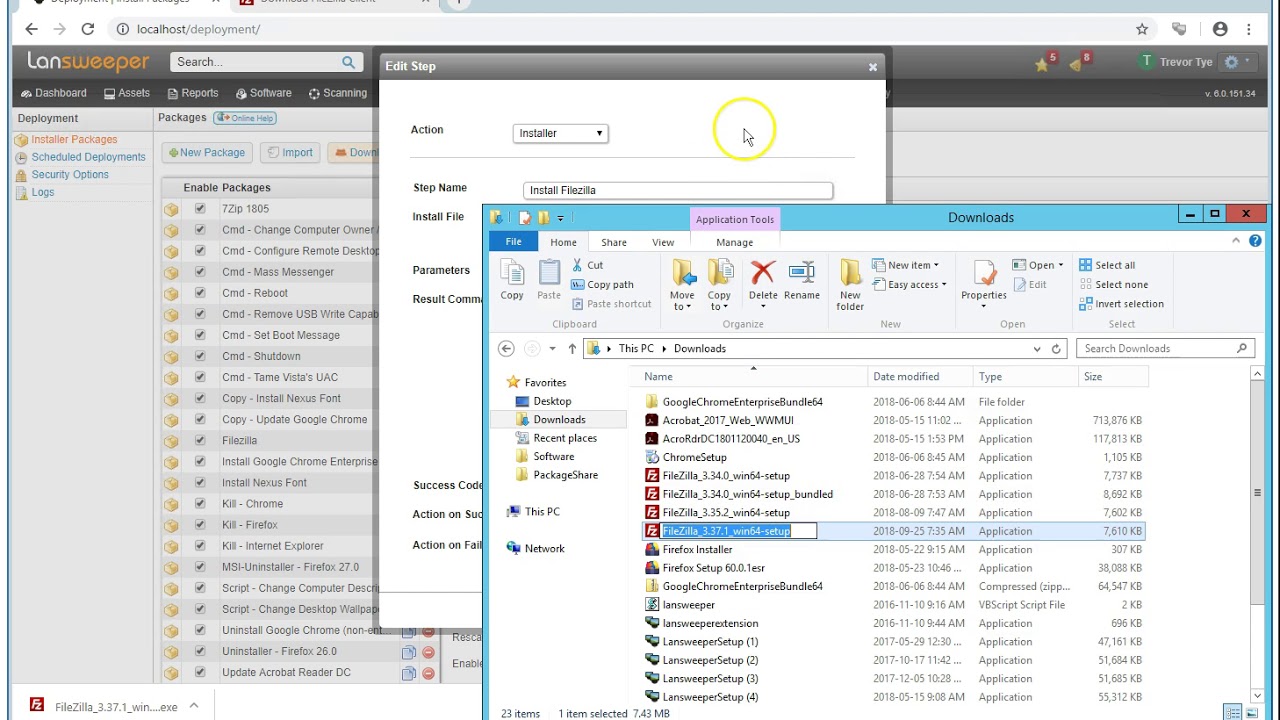Toggle Install Nexus Font checkbox
Image resolution: width=1280 pixels, height=720 pixels.
(x=200, y=483)
